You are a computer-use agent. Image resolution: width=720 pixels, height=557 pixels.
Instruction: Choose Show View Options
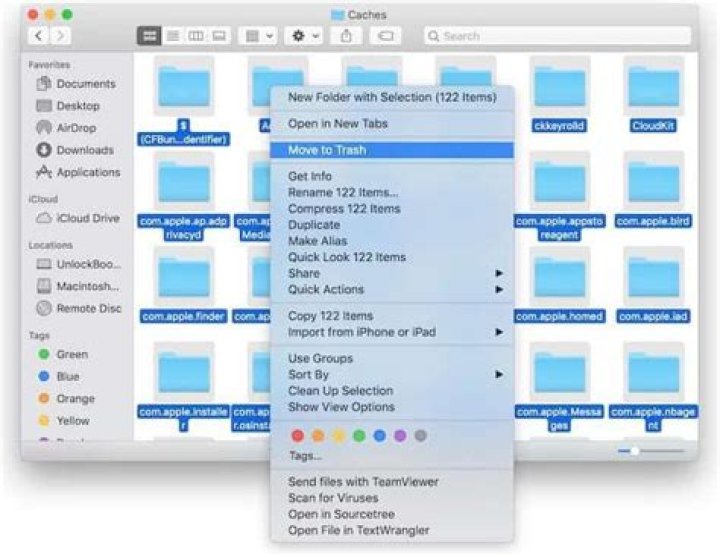click(x=392, y=407)
